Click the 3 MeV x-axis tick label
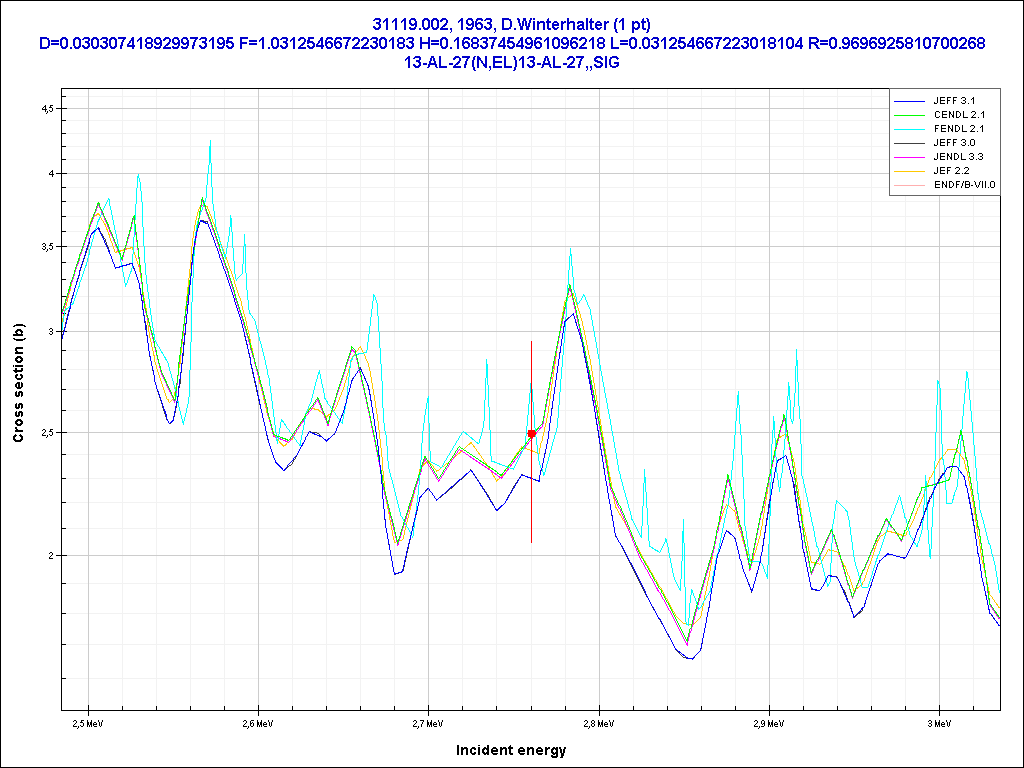The width and height of the screenshot is (1024, 768). [x=938, y=722]
